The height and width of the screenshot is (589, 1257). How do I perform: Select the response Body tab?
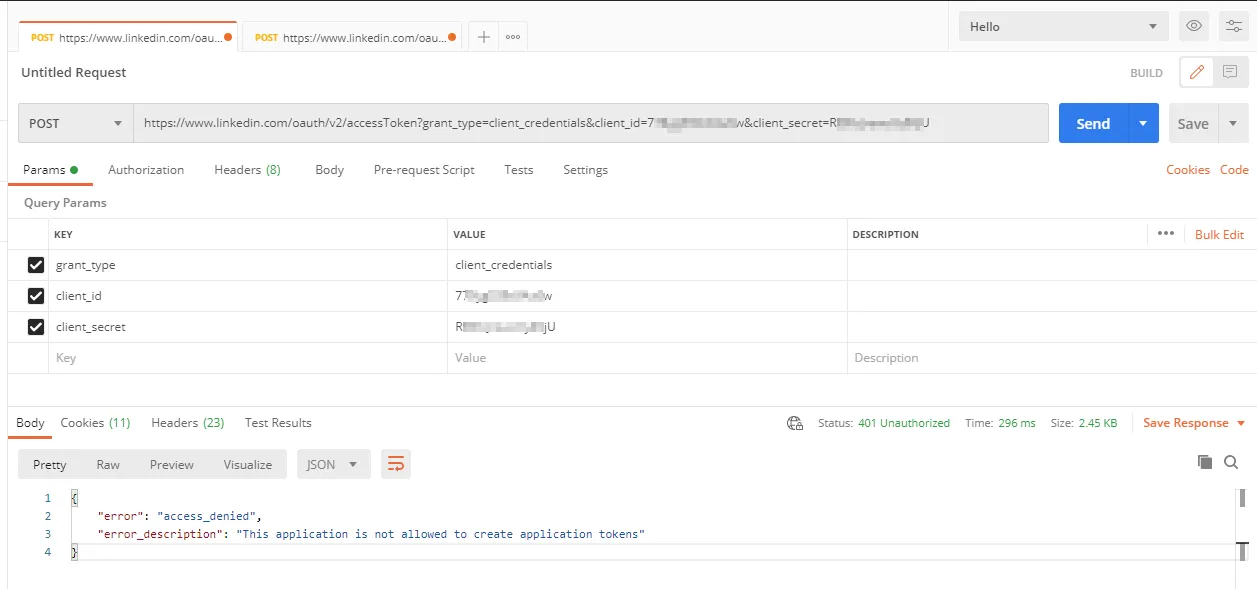click(30, 423)
